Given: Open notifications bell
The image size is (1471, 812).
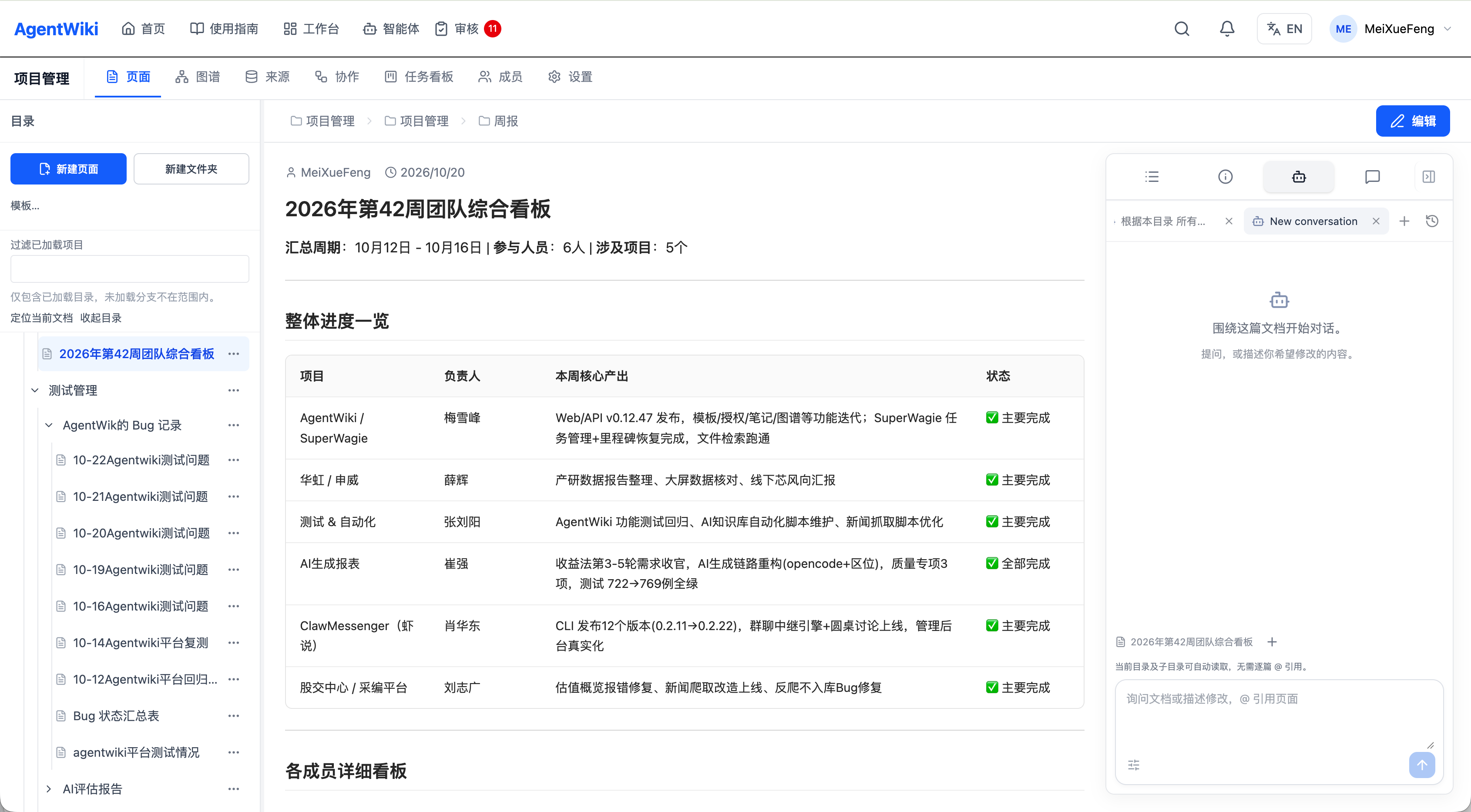Looking at the screenshot, I should pyautogui.click(x=1226, y=29).
